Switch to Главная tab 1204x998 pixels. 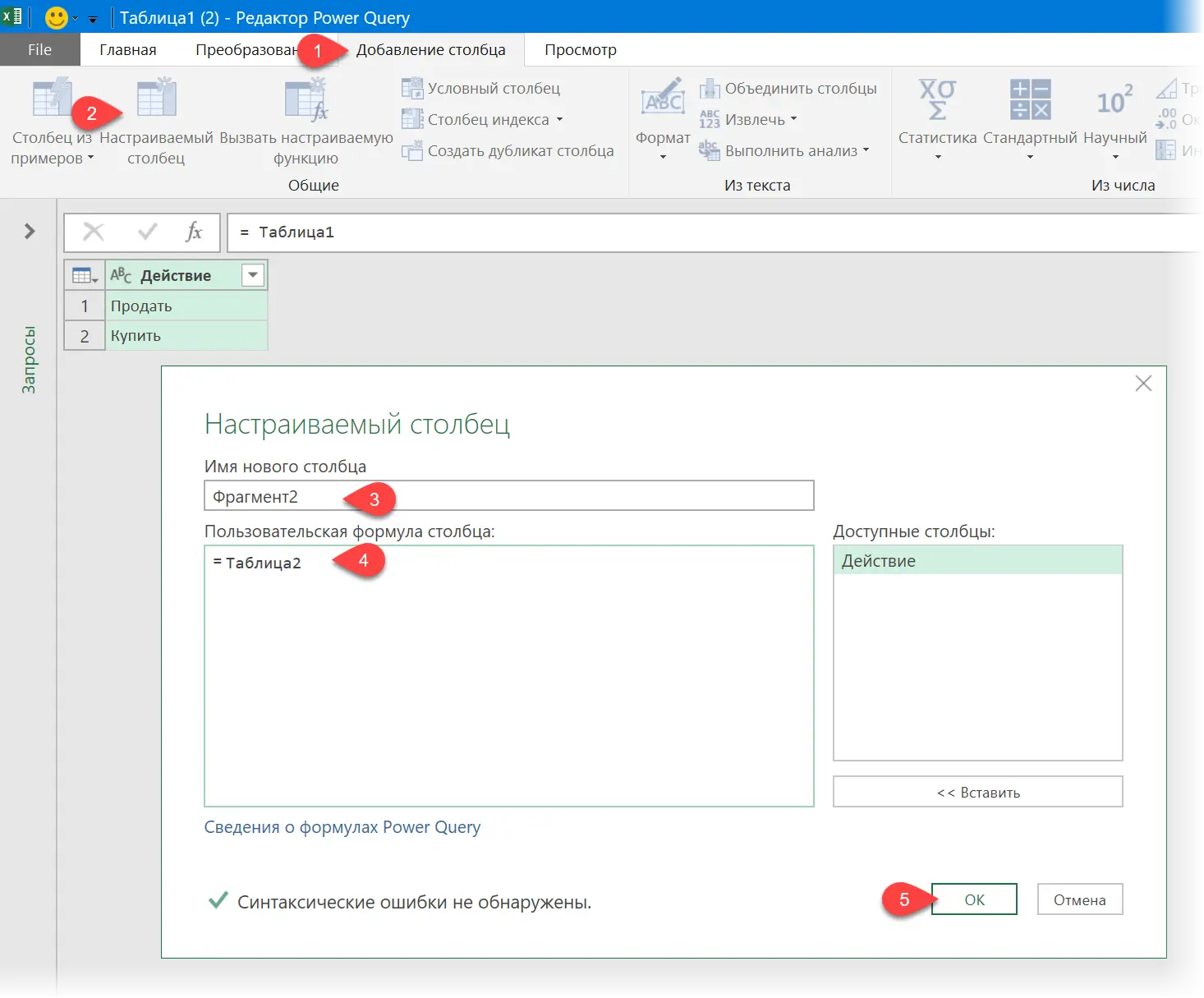127,49
